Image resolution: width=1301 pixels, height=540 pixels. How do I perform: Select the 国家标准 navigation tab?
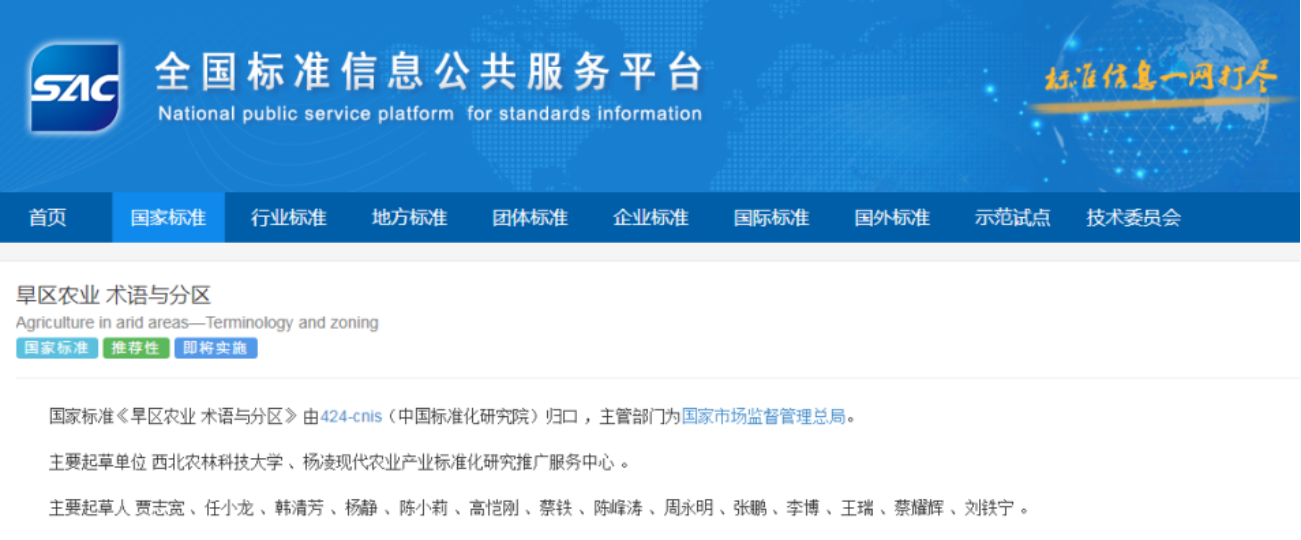pos(168,218)
